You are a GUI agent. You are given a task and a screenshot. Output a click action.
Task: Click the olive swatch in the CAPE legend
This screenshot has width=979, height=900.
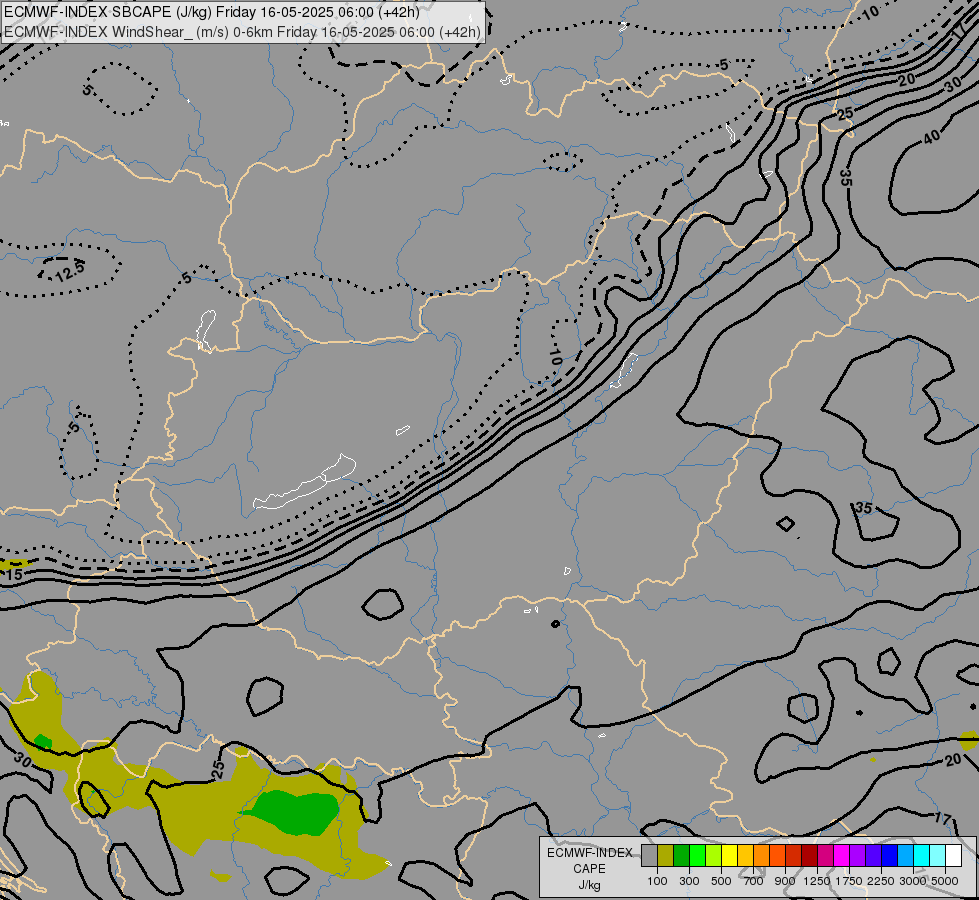[x=666, y=856]
